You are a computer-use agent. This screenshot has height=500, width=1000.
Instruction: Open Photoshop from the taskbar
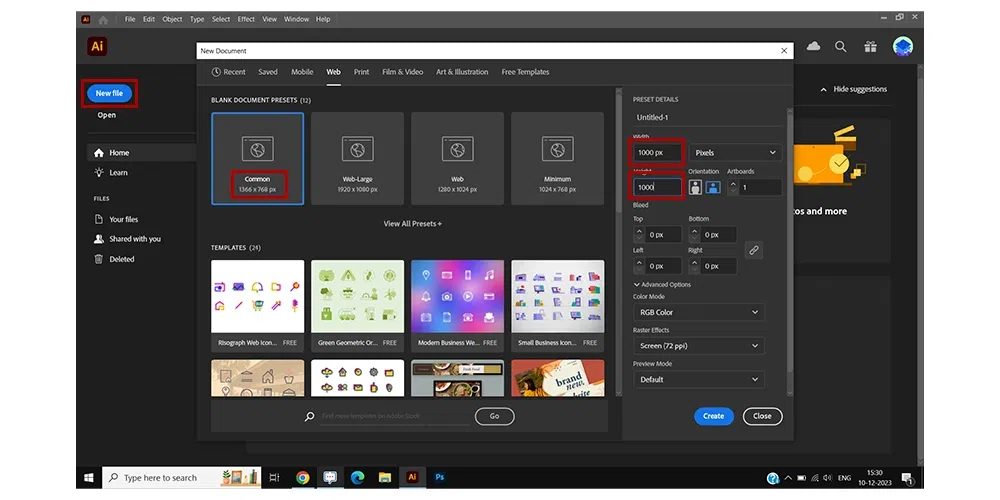[439, 478]
